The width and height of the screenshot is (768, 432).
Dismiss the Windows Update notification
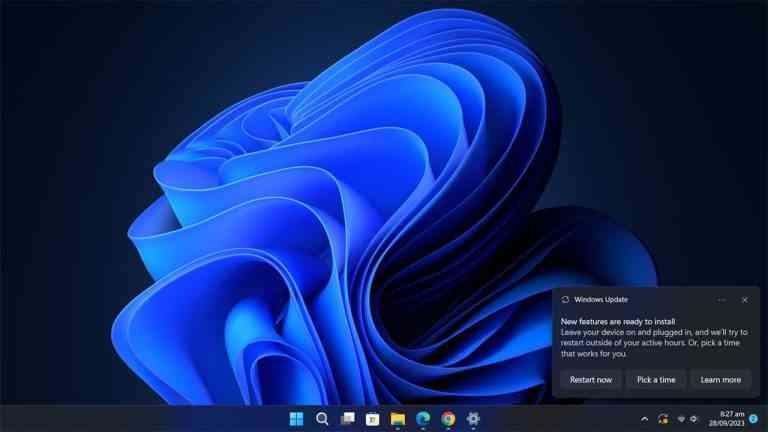[744, 300]
